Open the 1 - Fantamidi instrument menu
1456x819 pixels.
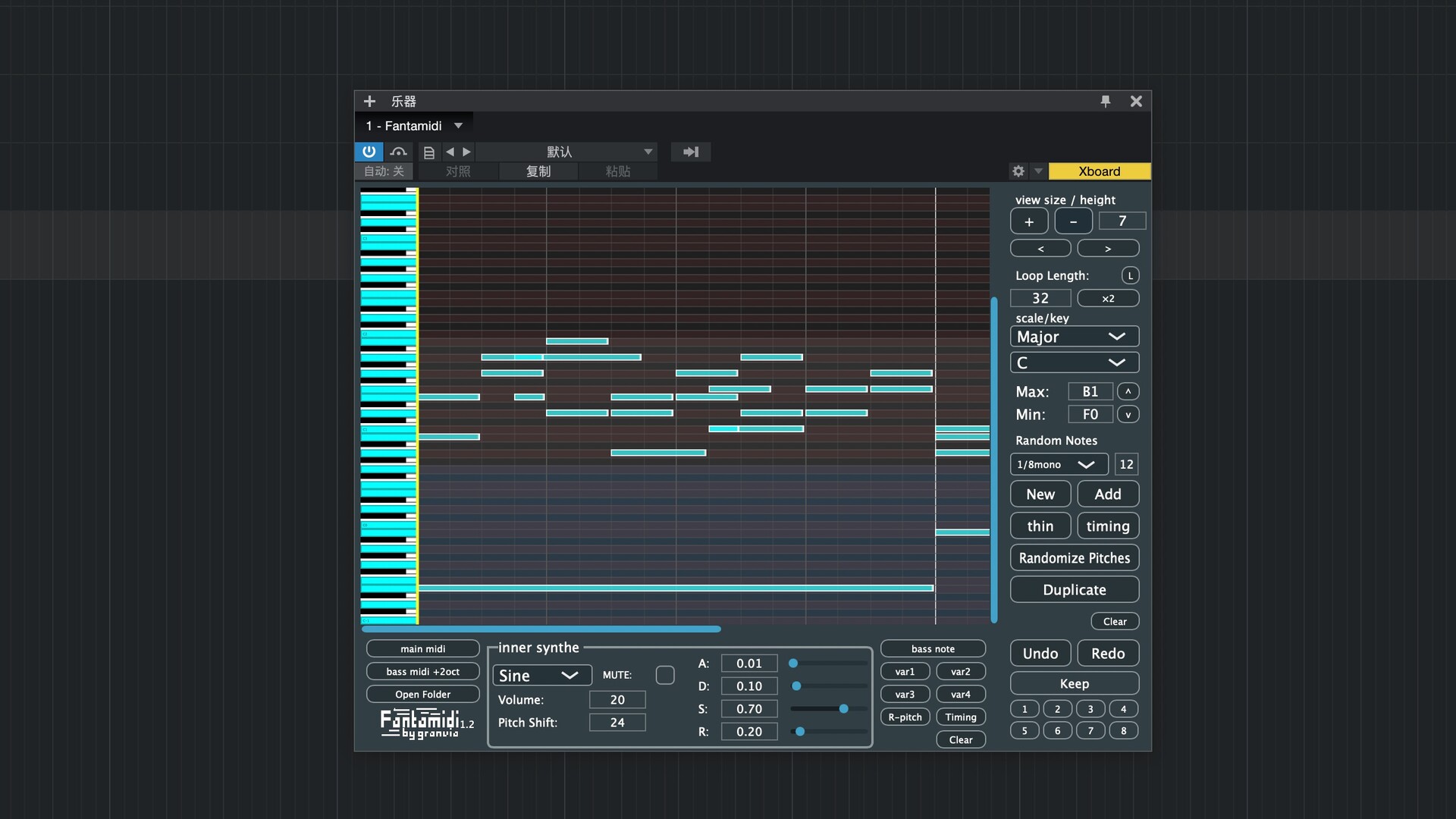tap(414, 126)
